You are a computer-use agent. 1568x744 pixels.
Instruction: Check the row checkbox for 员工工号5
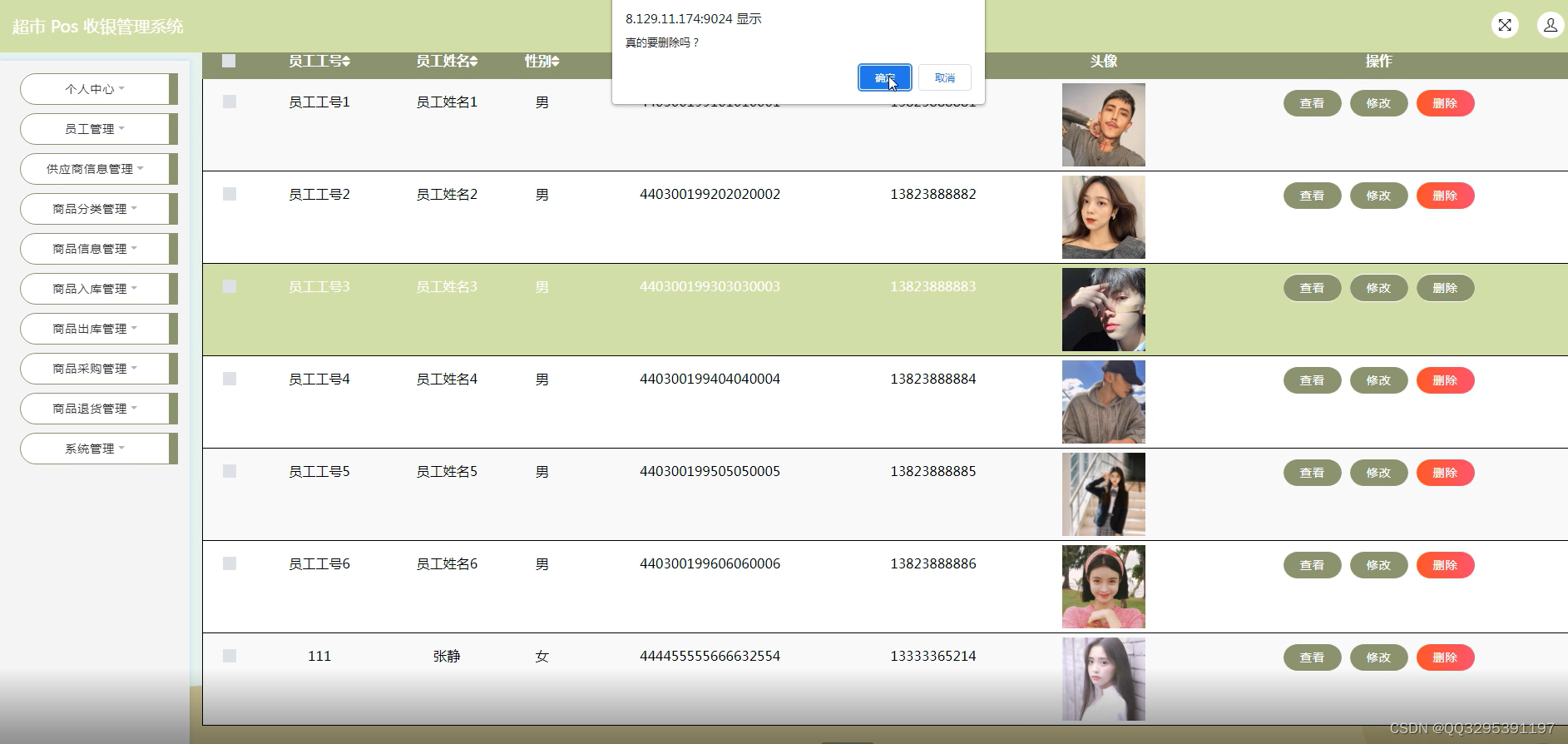tap(230, 471)
